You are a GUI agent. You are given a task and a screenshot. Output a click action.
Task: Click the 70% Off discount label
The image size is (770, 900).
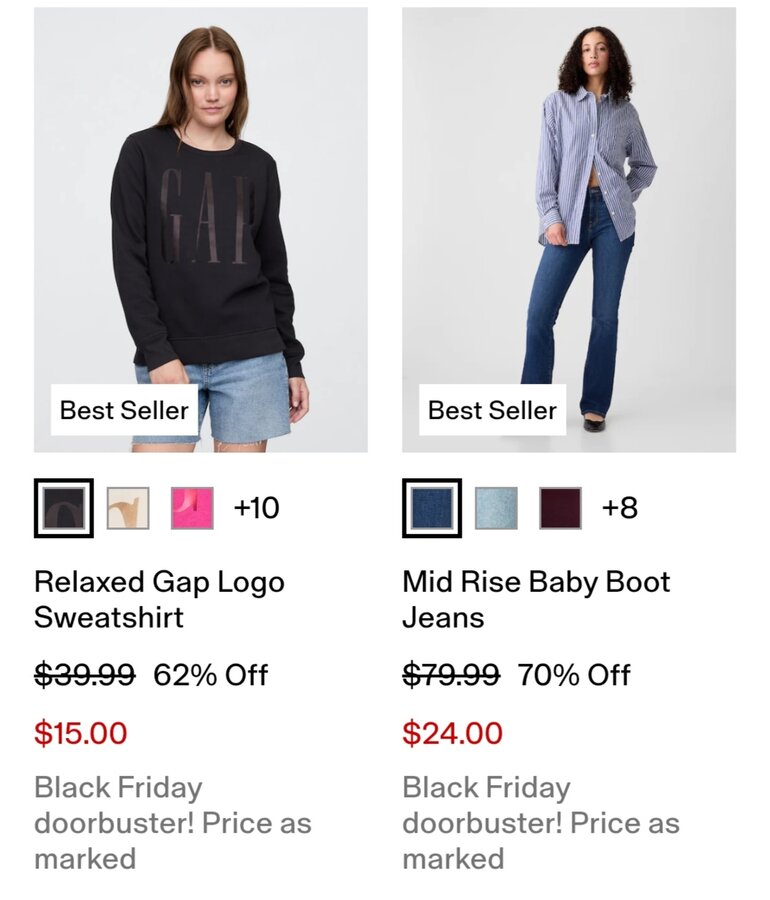574,675
